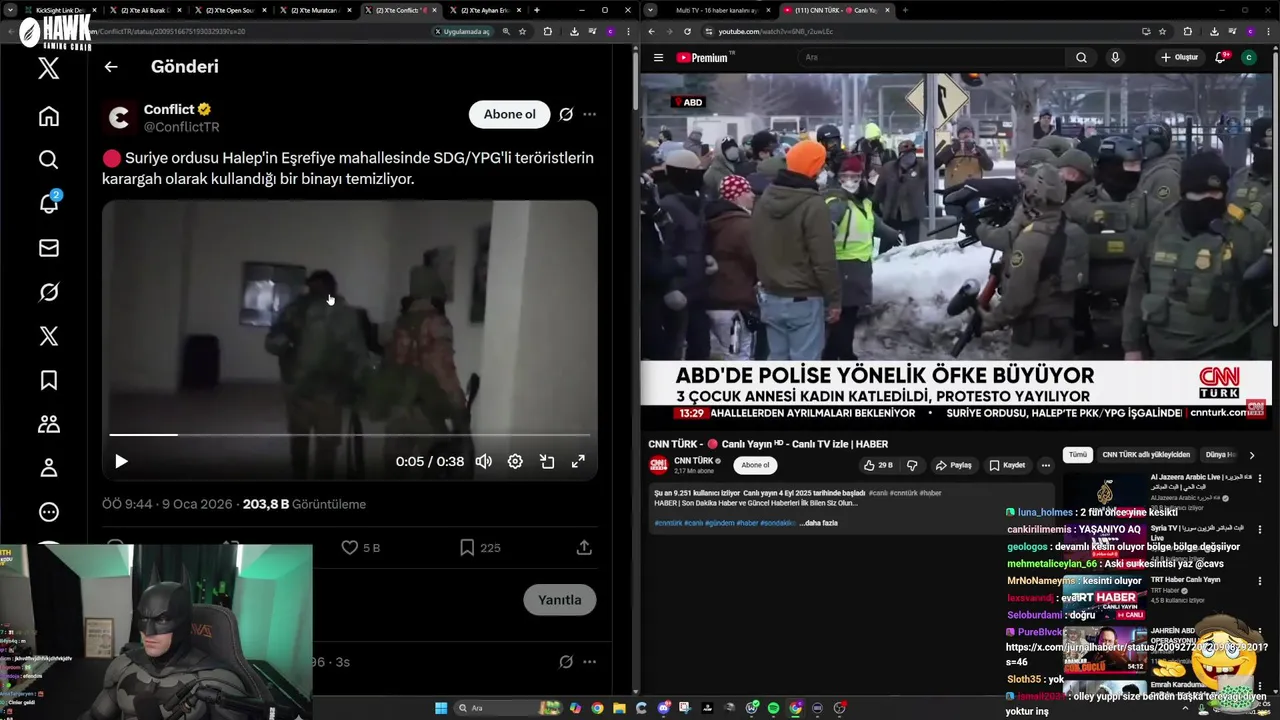
Task: Switch to X'te Ali Burak tab
Action: click(x=146, y=10)
